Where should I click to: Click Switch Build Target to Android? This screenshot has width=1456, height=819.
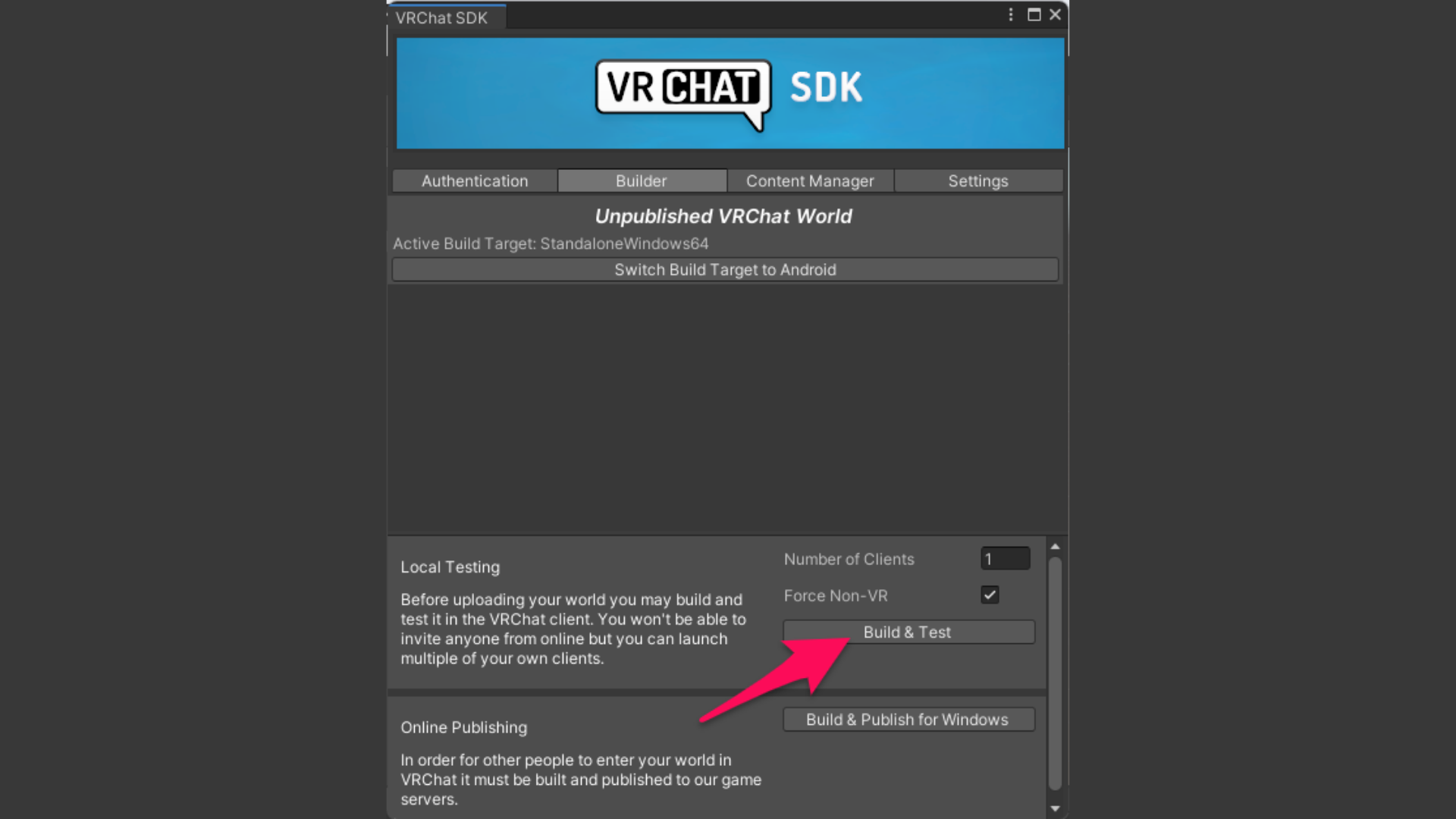point(725,270)
